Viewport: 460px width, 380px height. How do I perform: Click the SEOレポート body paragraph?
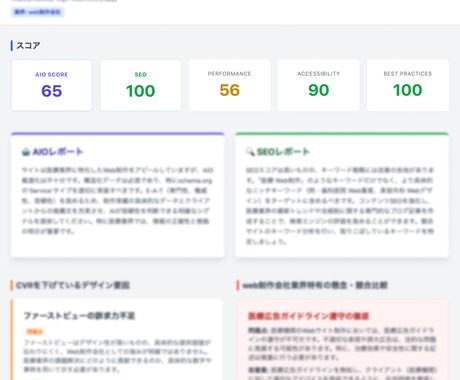coord(340,206)
